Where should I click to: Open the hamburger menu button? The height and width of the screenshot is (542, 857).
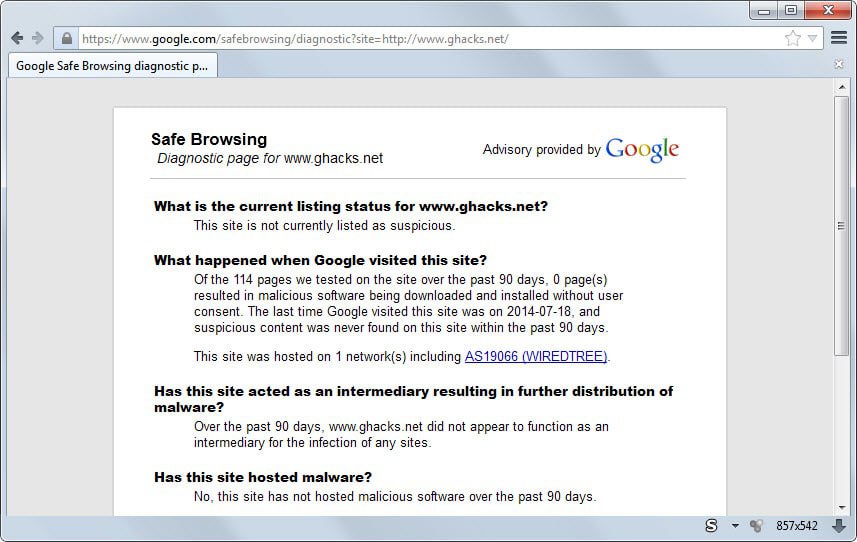point(839,38)
